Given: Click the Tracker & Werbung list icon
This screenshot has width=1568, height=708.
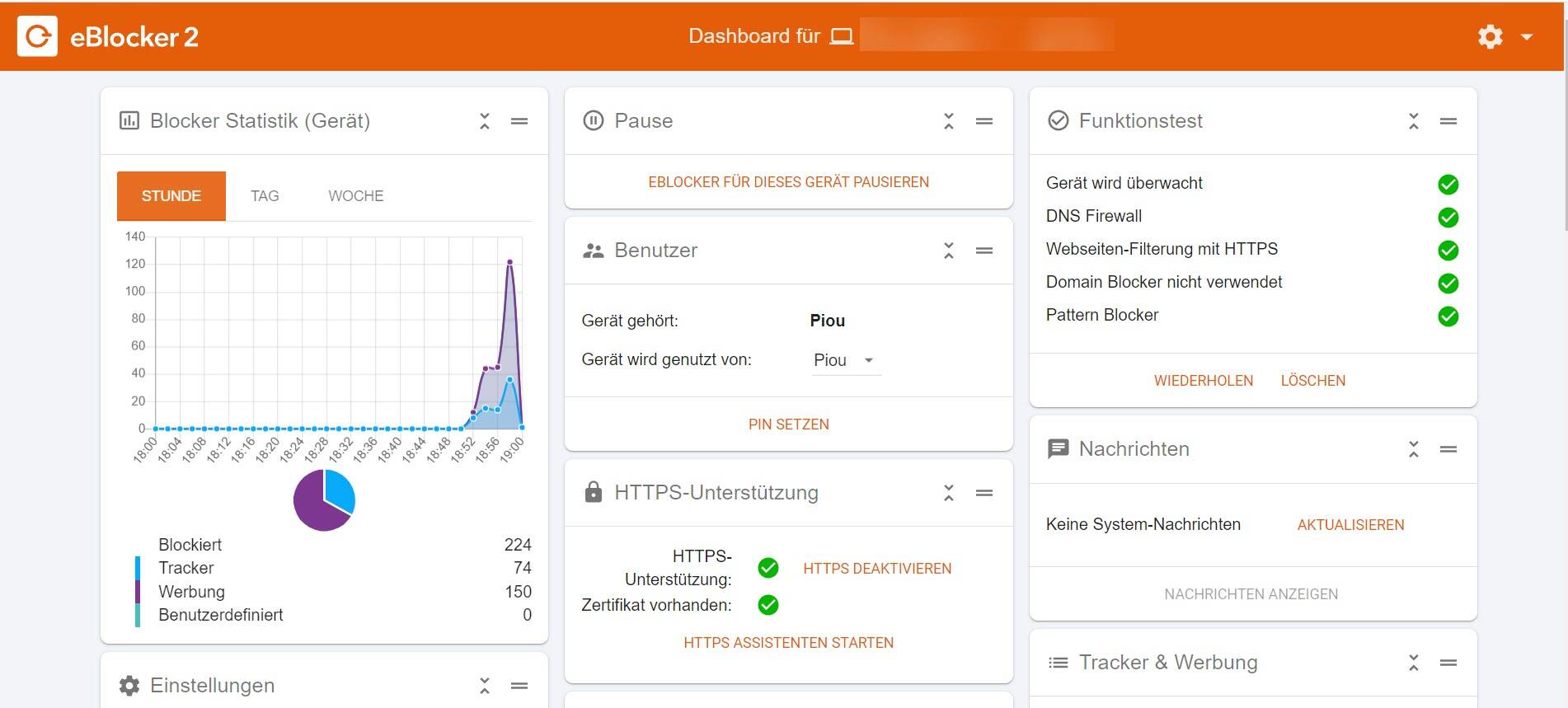Looking at the screenshot, I should tap(1058, 663).
